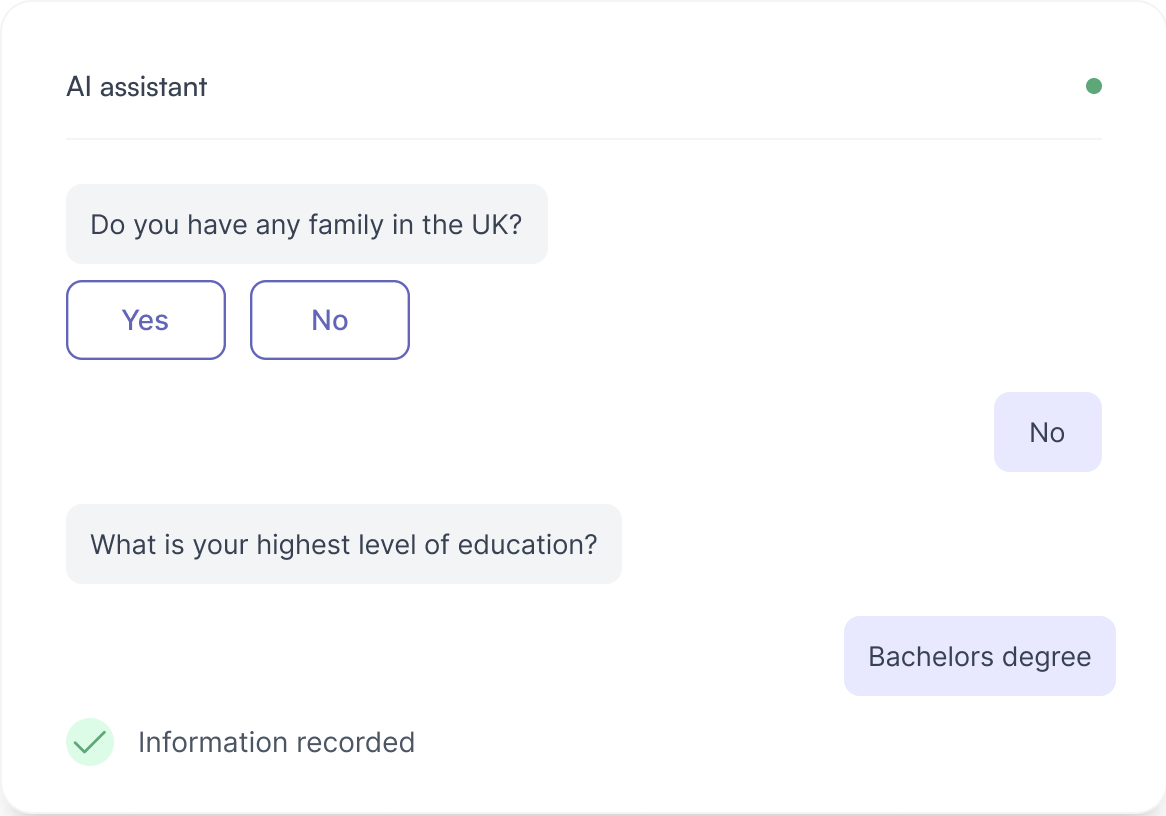The image size is (1166, 816).
Task: Click the Information recorded status text
Action: tap(276, 742)
